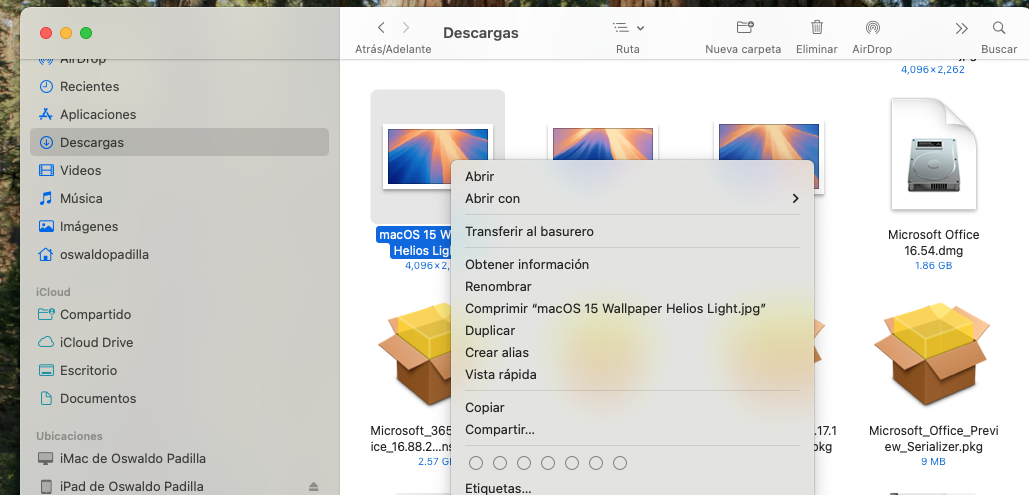The height and width of the screenshot is (495, 1029).
Task: Click the AirDrop toolbar icon
Action: click(x=872, y=28)
